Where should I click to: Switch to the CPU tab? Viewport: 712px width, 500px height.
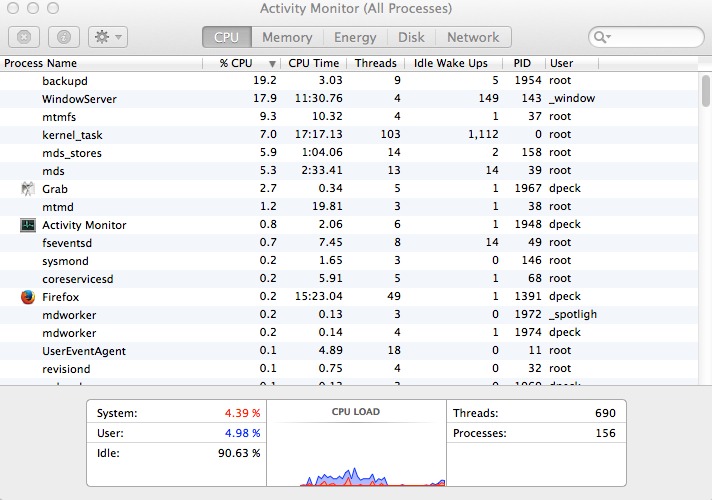(x=226, y=37)
